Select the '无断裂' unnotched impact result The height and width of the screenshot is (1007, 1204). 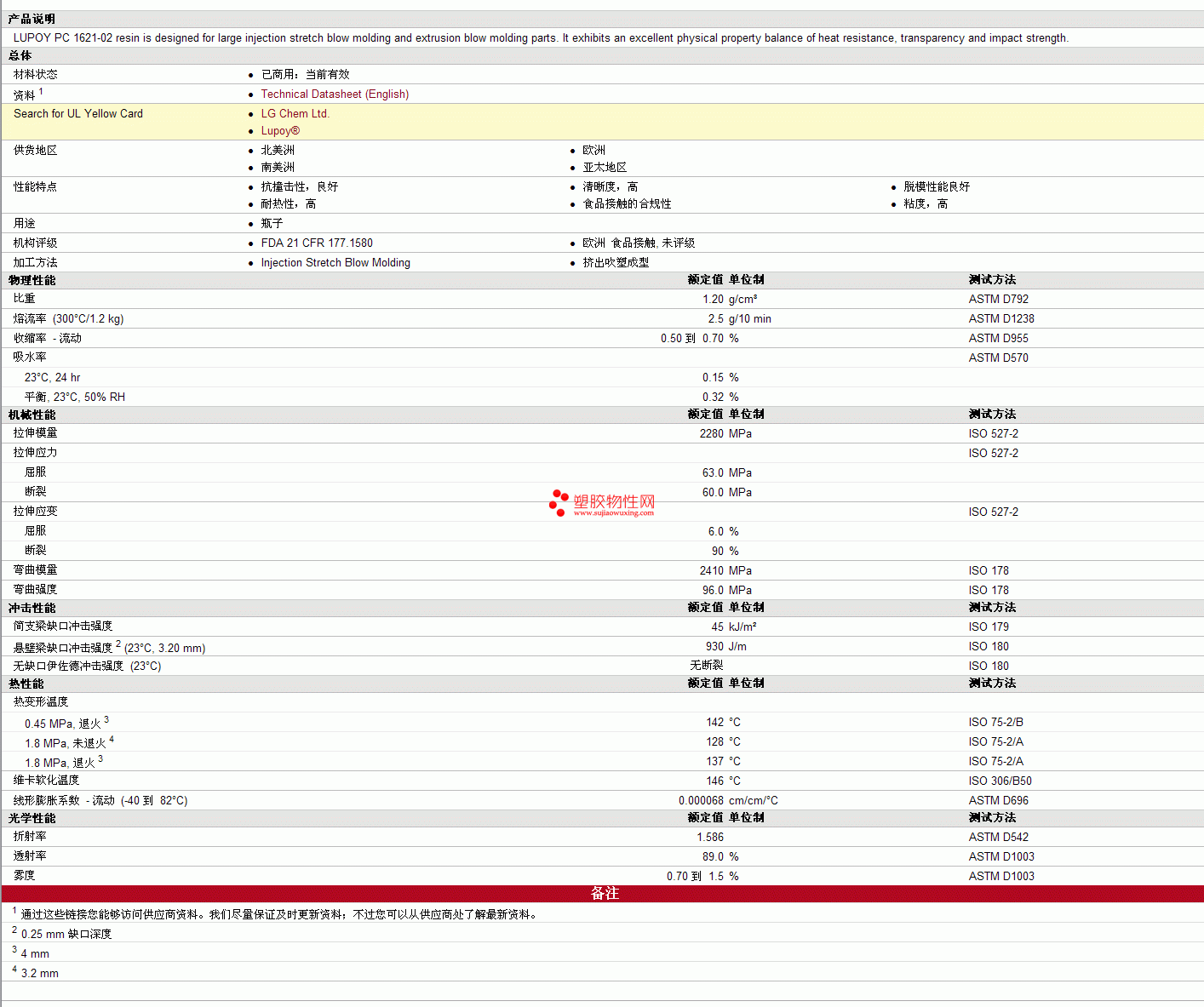click(x=707, y=666)
